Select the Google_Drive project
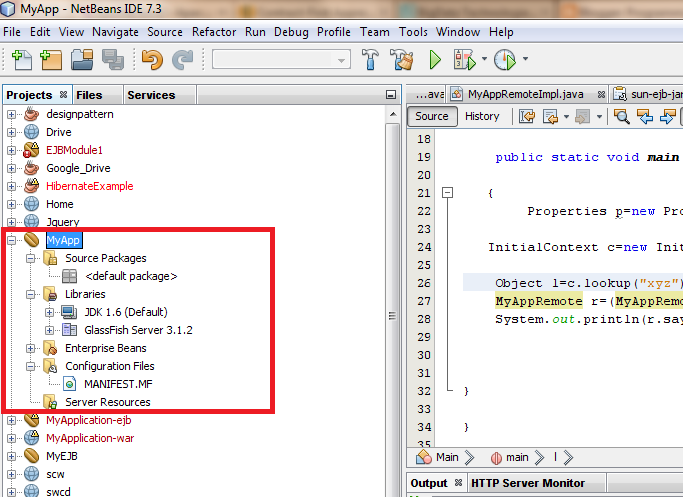This screenshot has height=497, width=683. tap(78, 168)
